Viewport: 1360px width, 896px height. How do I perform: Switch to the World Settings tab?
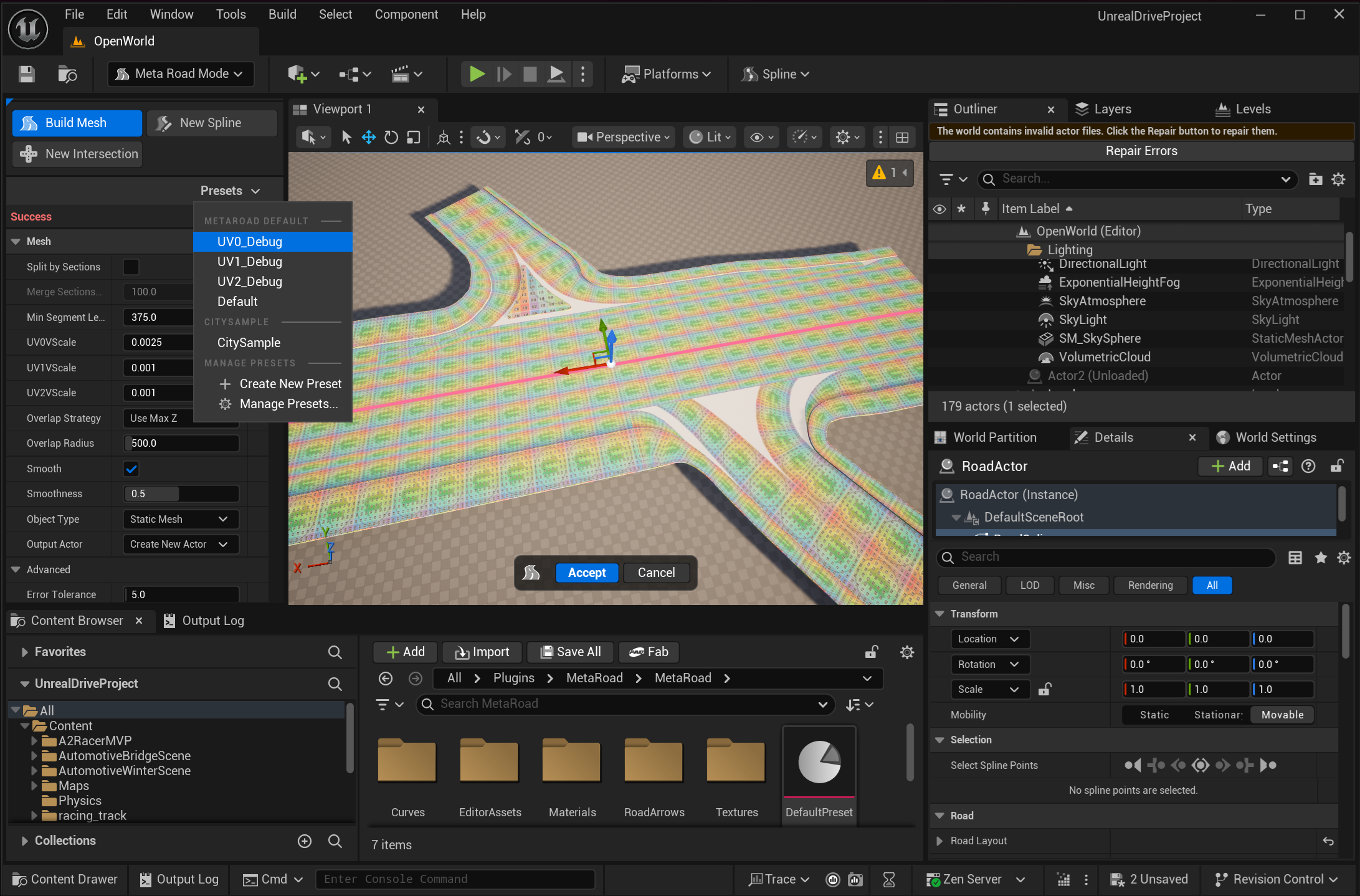coord(1267,437)
